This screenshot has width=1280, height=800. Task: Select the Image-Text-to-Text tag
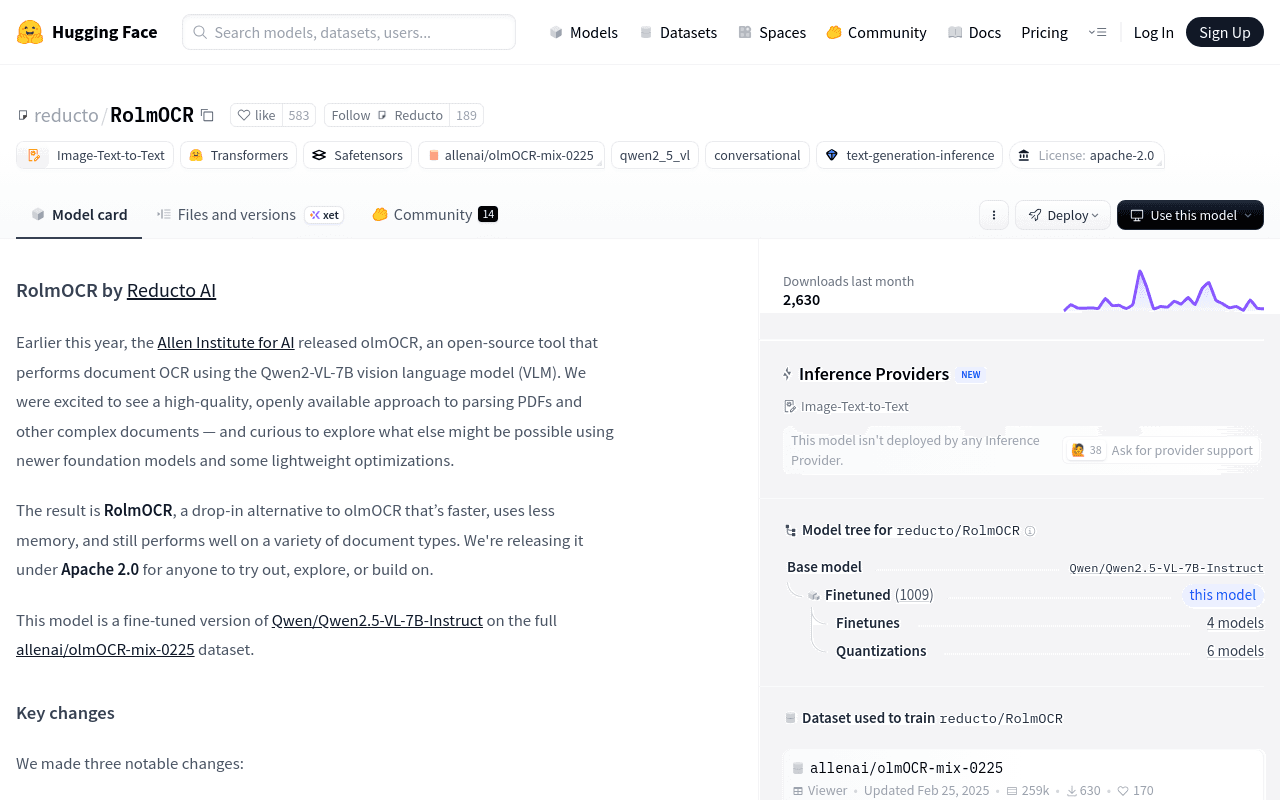(x=96, y=155)
